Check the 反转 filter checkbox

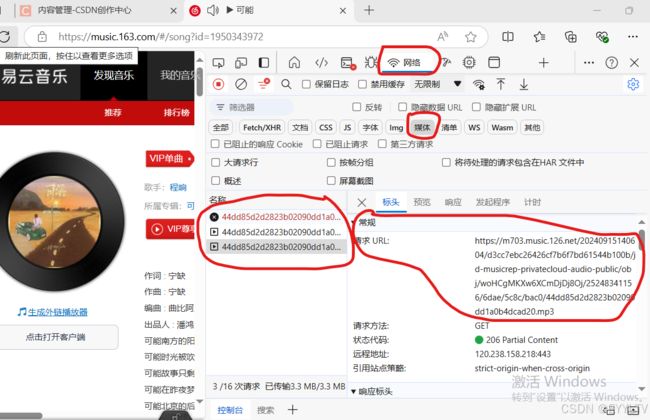pyautogui.click(x=357, y=107)
